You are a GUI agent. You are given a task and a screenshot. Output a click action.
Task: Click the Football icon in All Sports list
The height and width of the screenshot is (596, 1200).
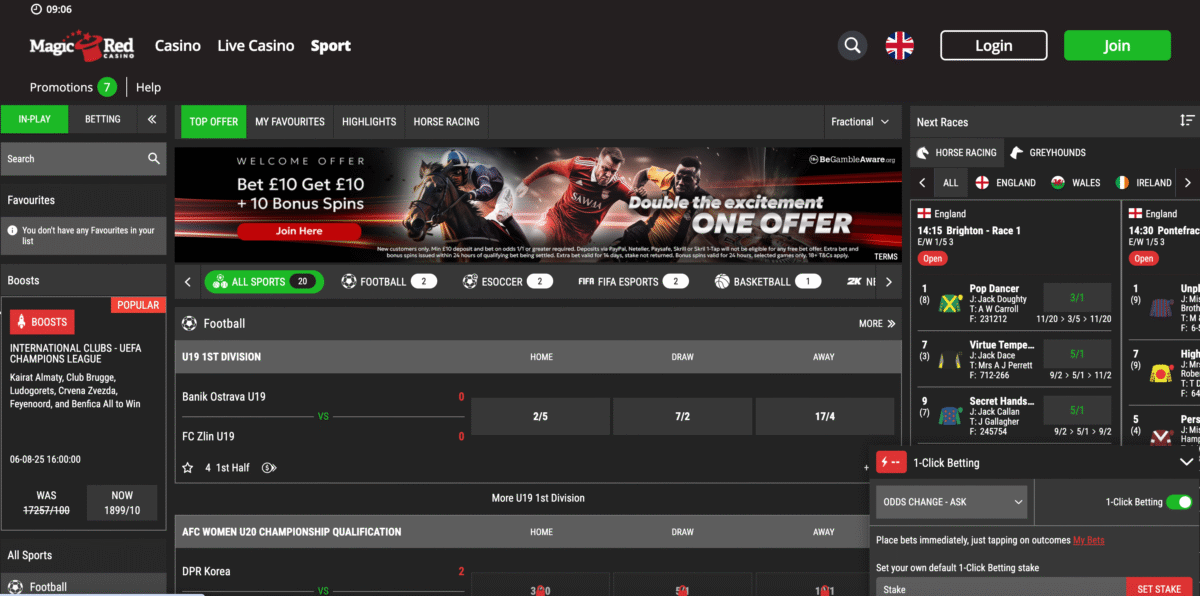click(15, 587)
